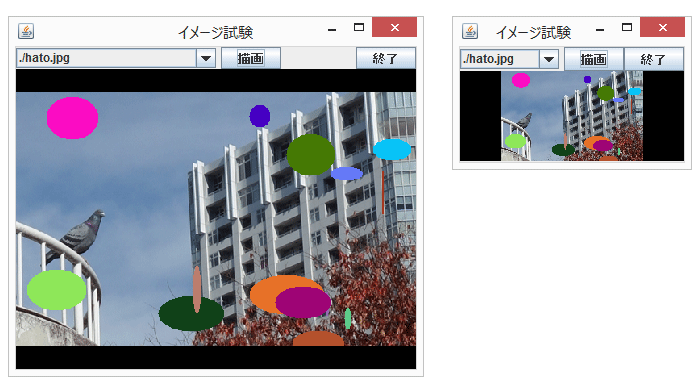Viewport: 700px width, 380px height.
Task: Click the 描画 button in the small window
Action: pos(593,59)
